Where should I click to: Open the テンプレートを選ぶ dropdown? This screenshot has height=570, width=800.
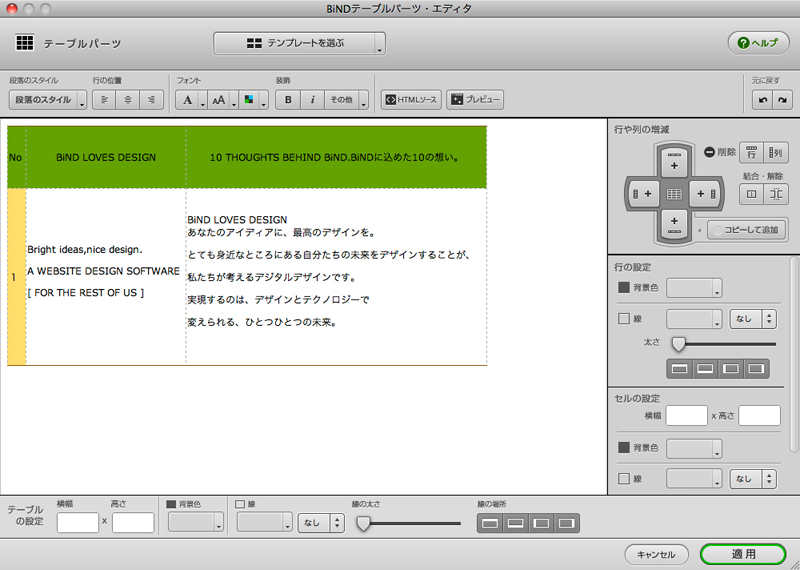point(299,44)
